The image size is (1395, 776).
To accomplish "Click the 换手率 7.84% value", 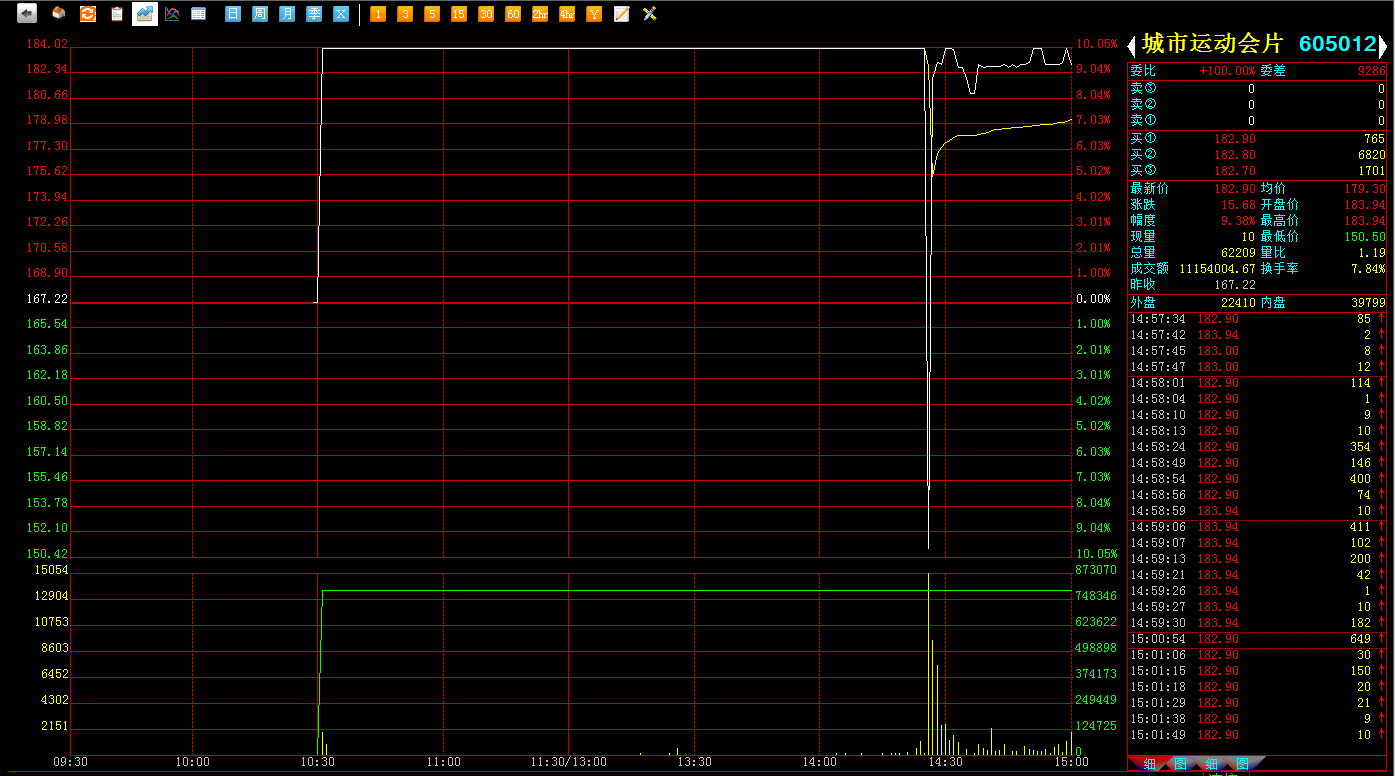I will click(1368, 268).
